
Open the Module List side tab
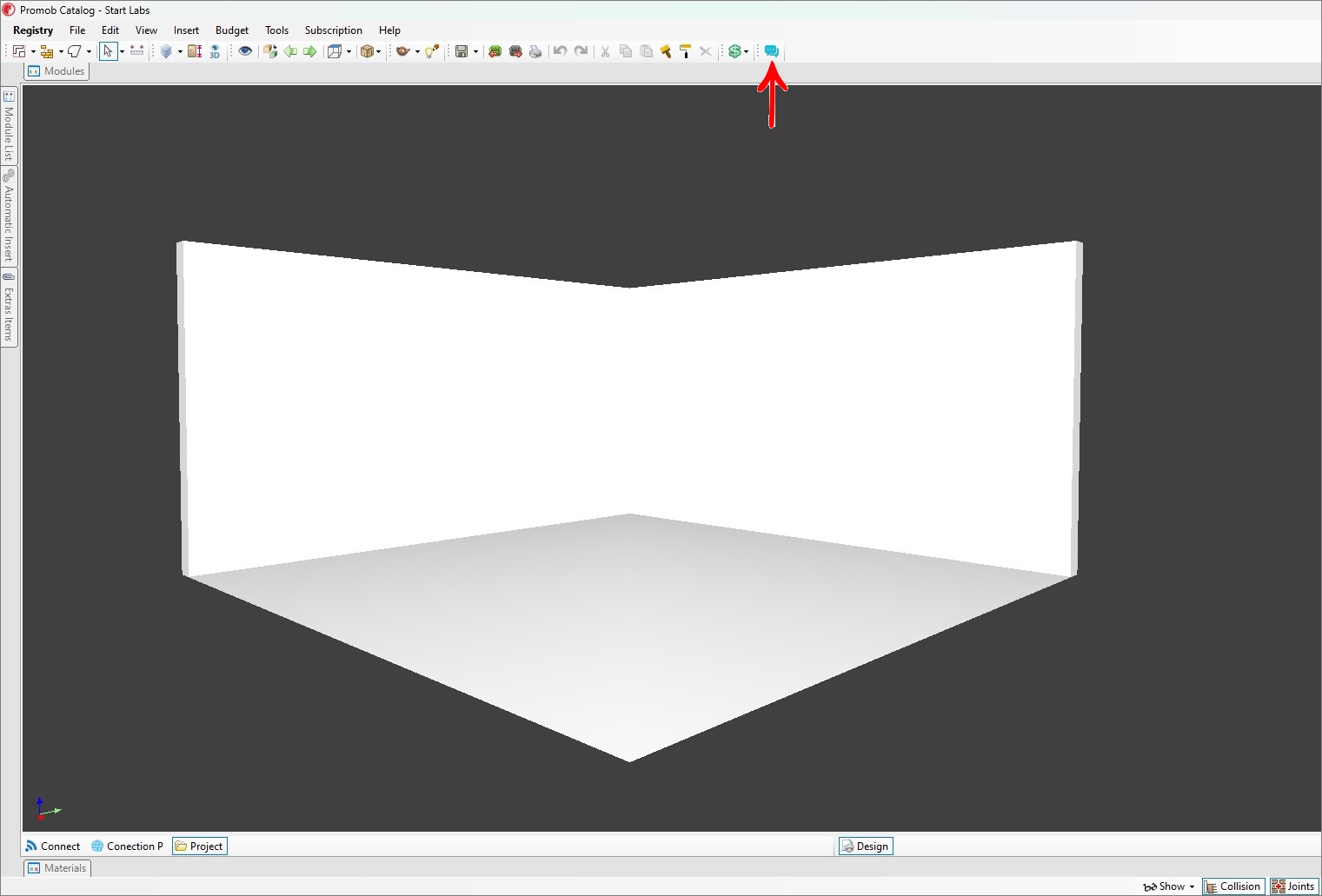click(9, 126)
